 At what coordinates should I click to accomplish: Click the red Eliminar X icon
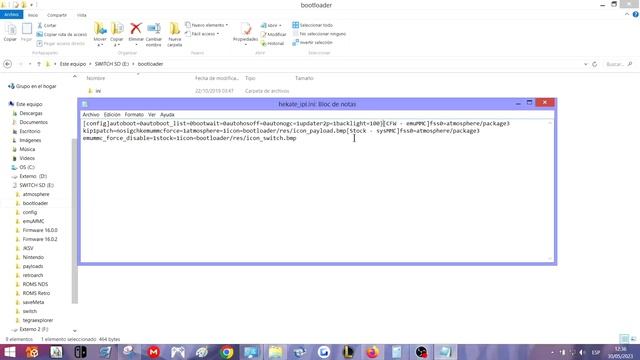pyautogui.click(x=136, y=29)
